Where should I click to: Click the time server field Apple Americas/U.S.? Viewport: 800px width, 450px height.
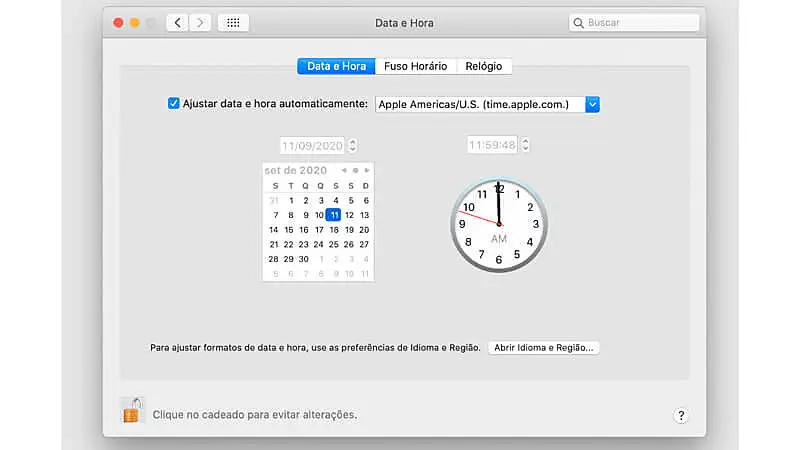(480, 104)
